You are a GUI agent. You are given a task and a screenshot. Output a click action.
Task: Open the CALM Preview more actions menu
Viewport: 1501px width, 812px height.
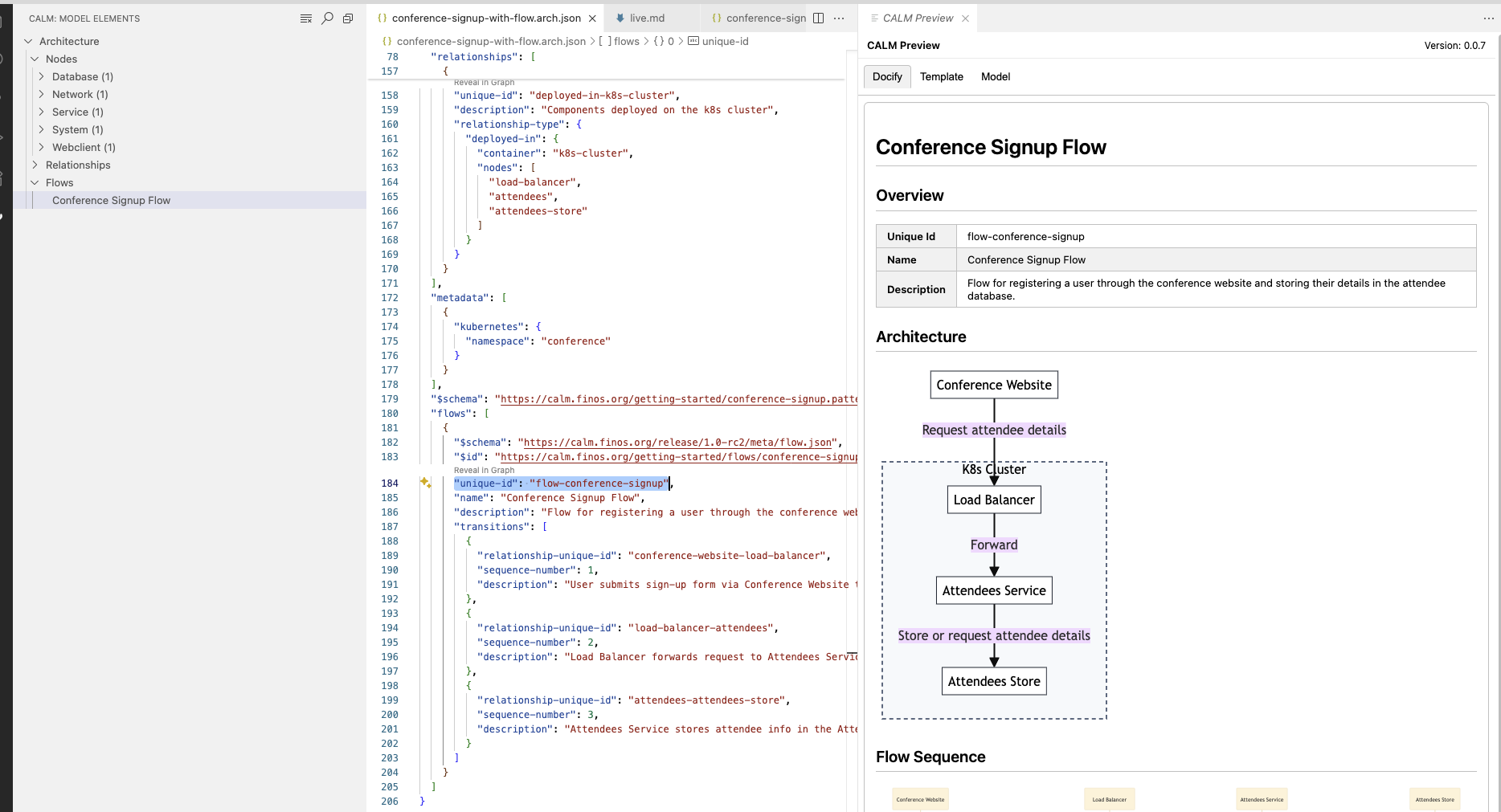1488,18
